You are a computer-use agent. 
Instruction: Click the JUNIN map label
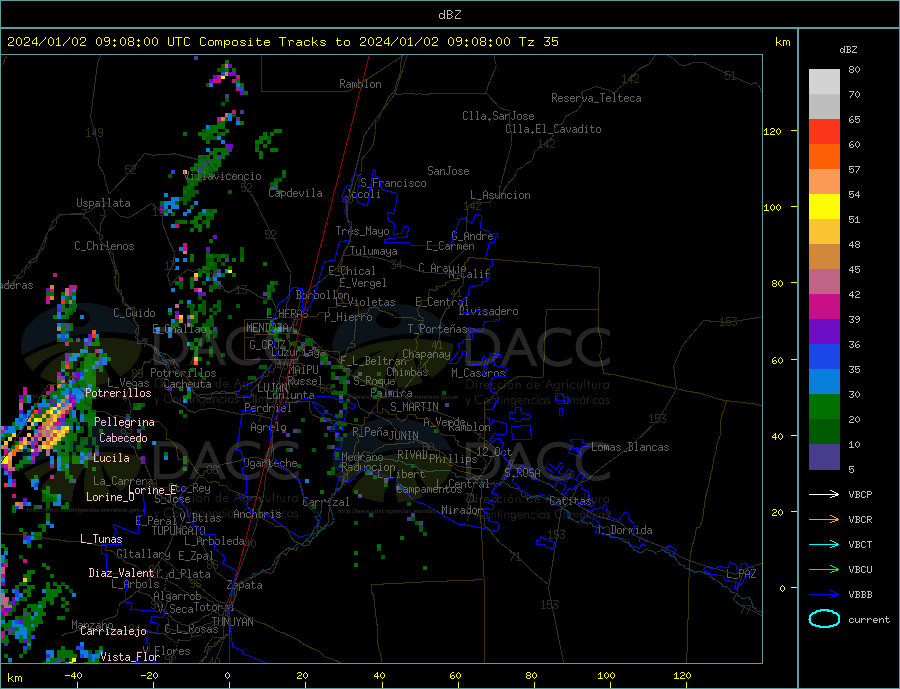tap(404, 436)
